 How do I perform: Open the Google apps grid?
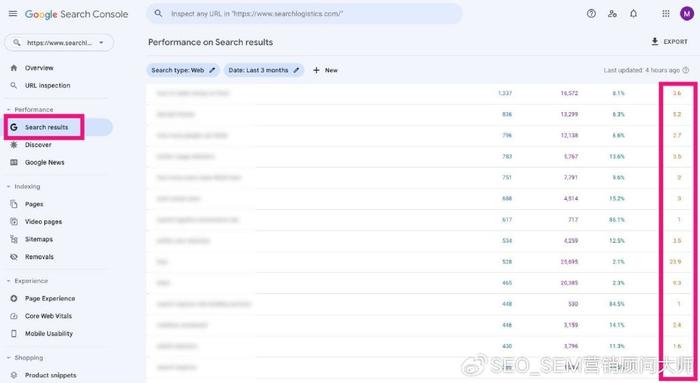[x=666, y=14]
